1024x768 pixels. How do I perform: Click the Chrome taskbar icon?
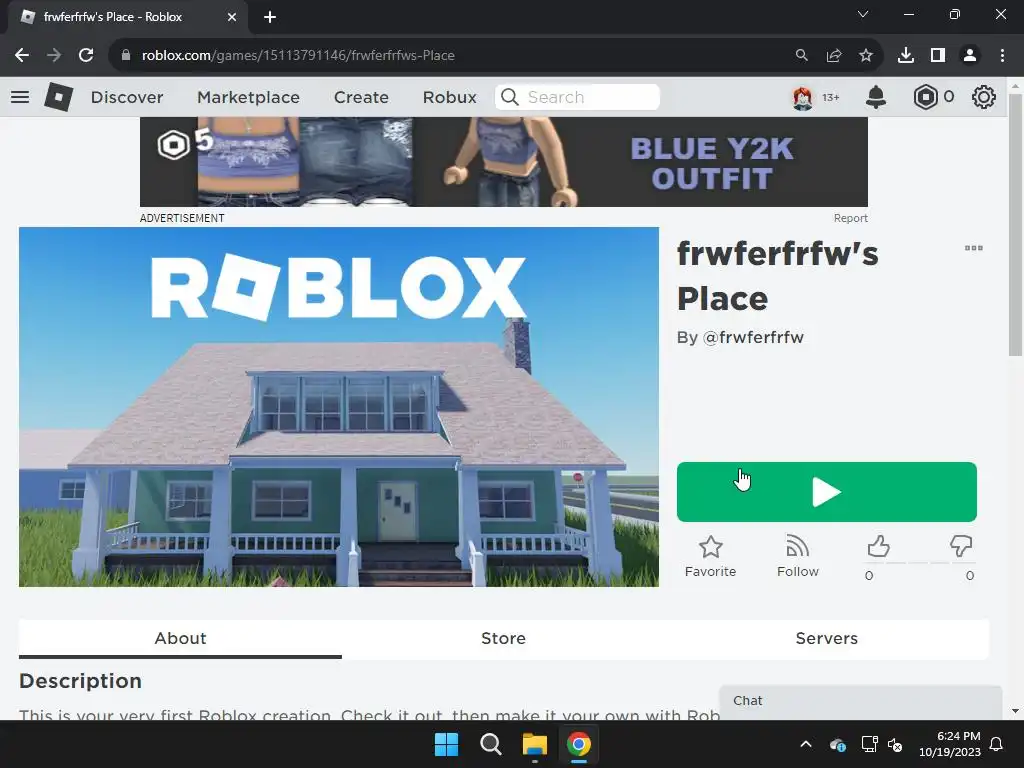click(579, 744)
